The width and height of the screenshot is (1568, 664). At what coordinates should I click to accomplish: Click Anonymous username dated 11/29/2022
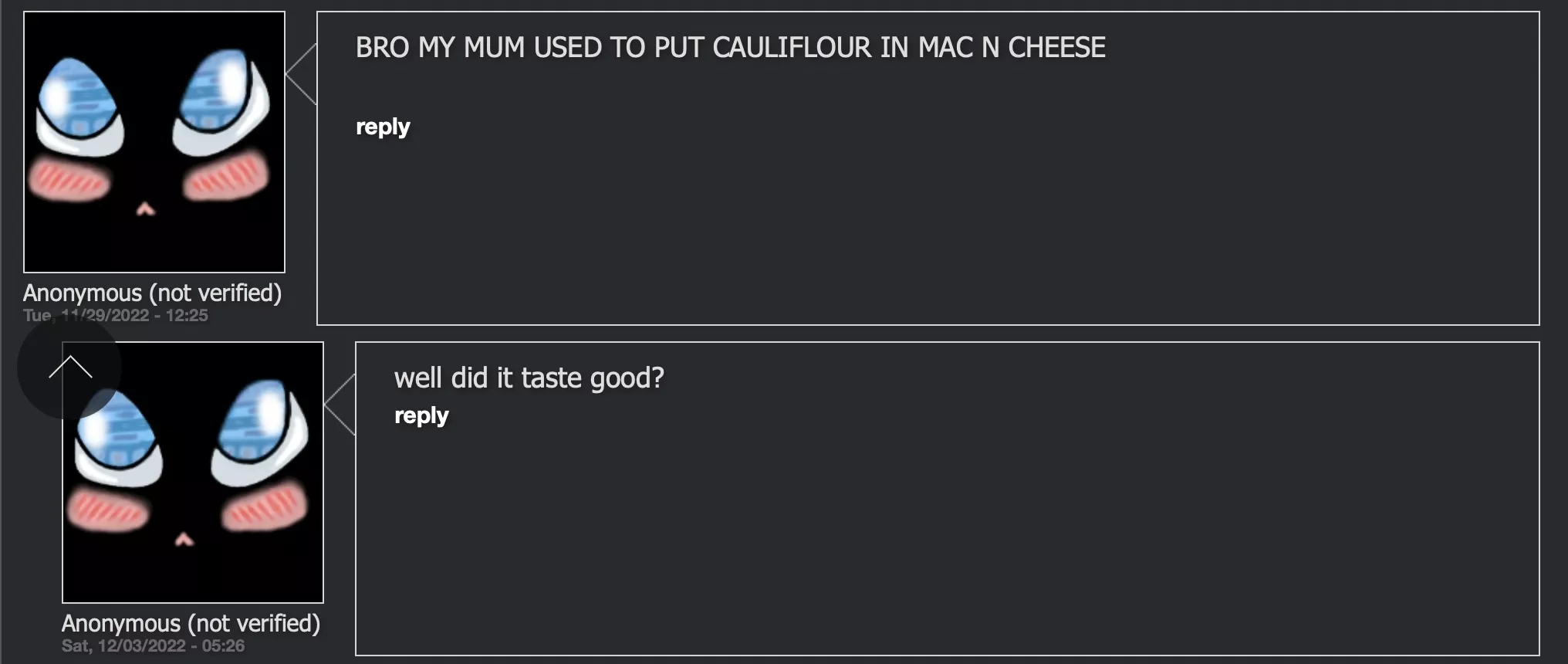152,293
